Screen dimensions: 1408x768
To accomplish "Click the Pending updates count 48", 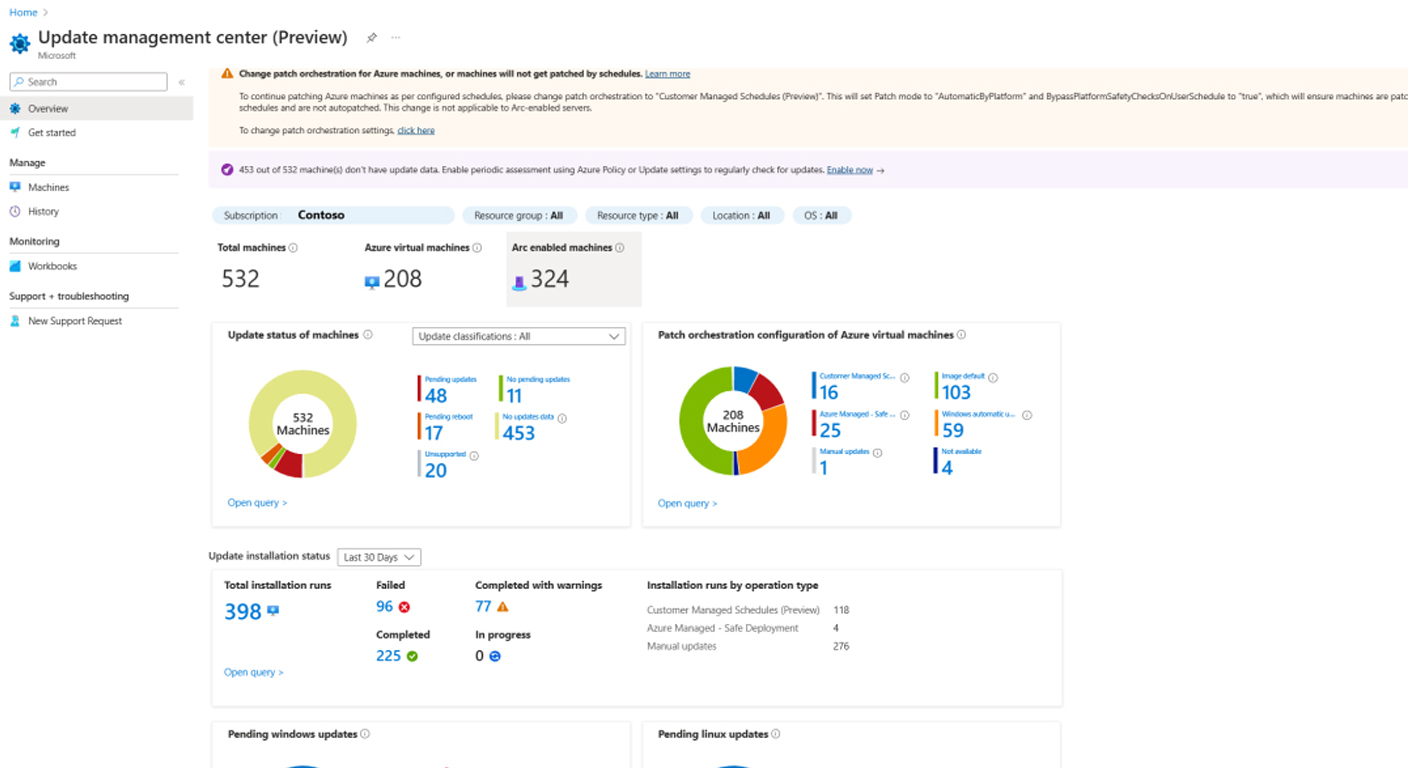I will tap(436, 396).
